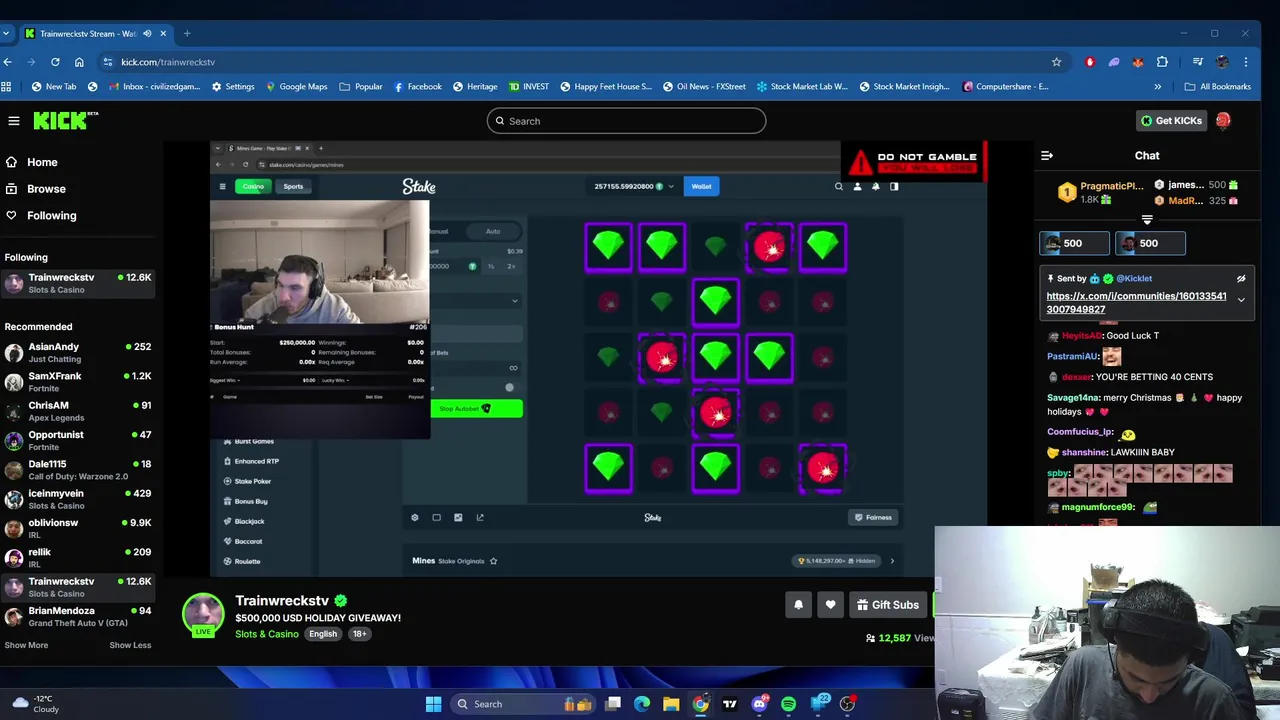Open oblivionsw recommended channel
This screenshot has height=720, width=1280.
[x=78, y=529]
